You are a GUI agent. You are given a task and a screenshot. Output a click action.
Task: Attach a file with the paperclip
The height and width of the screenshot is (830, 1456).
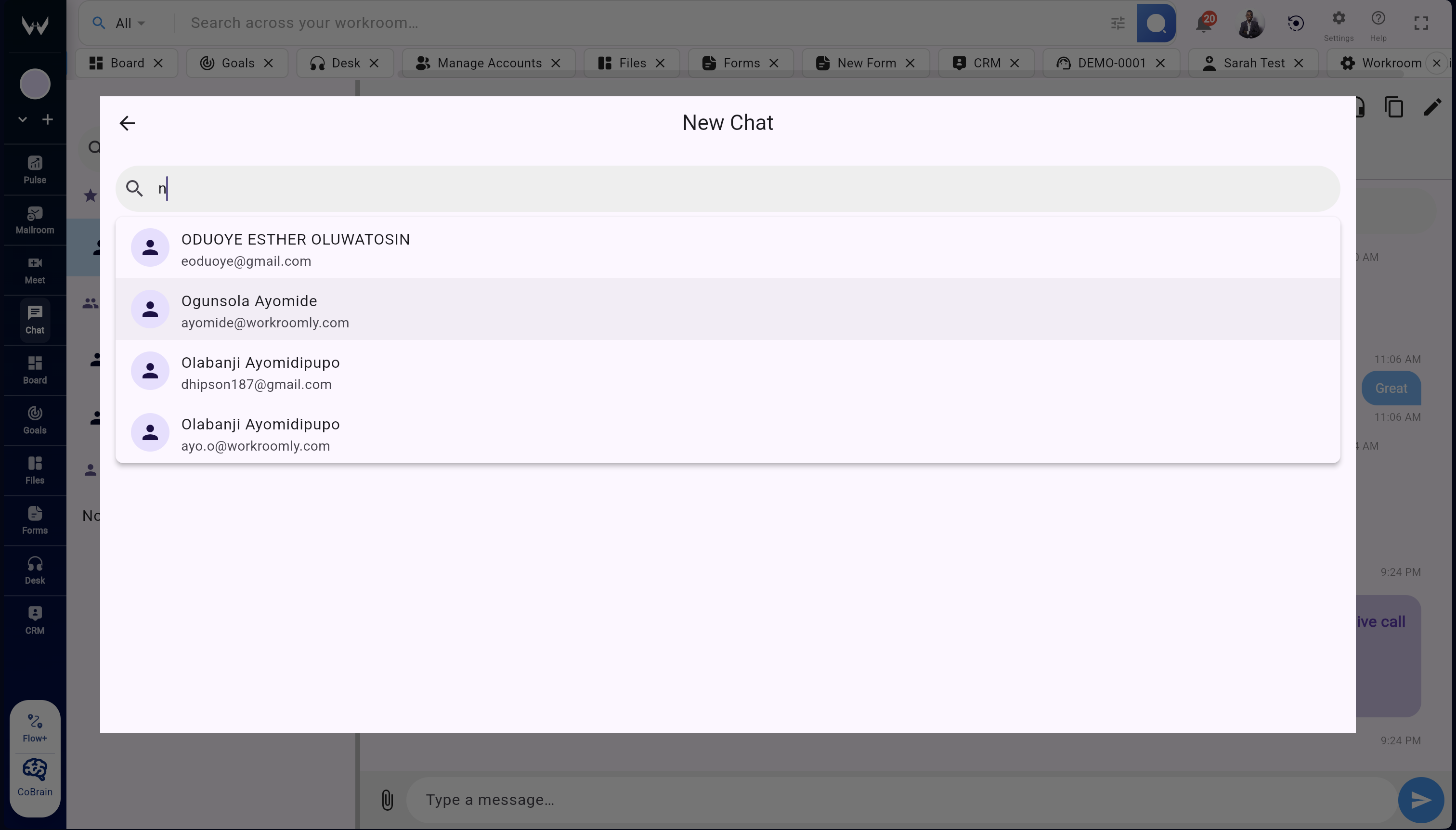point(387,799)
